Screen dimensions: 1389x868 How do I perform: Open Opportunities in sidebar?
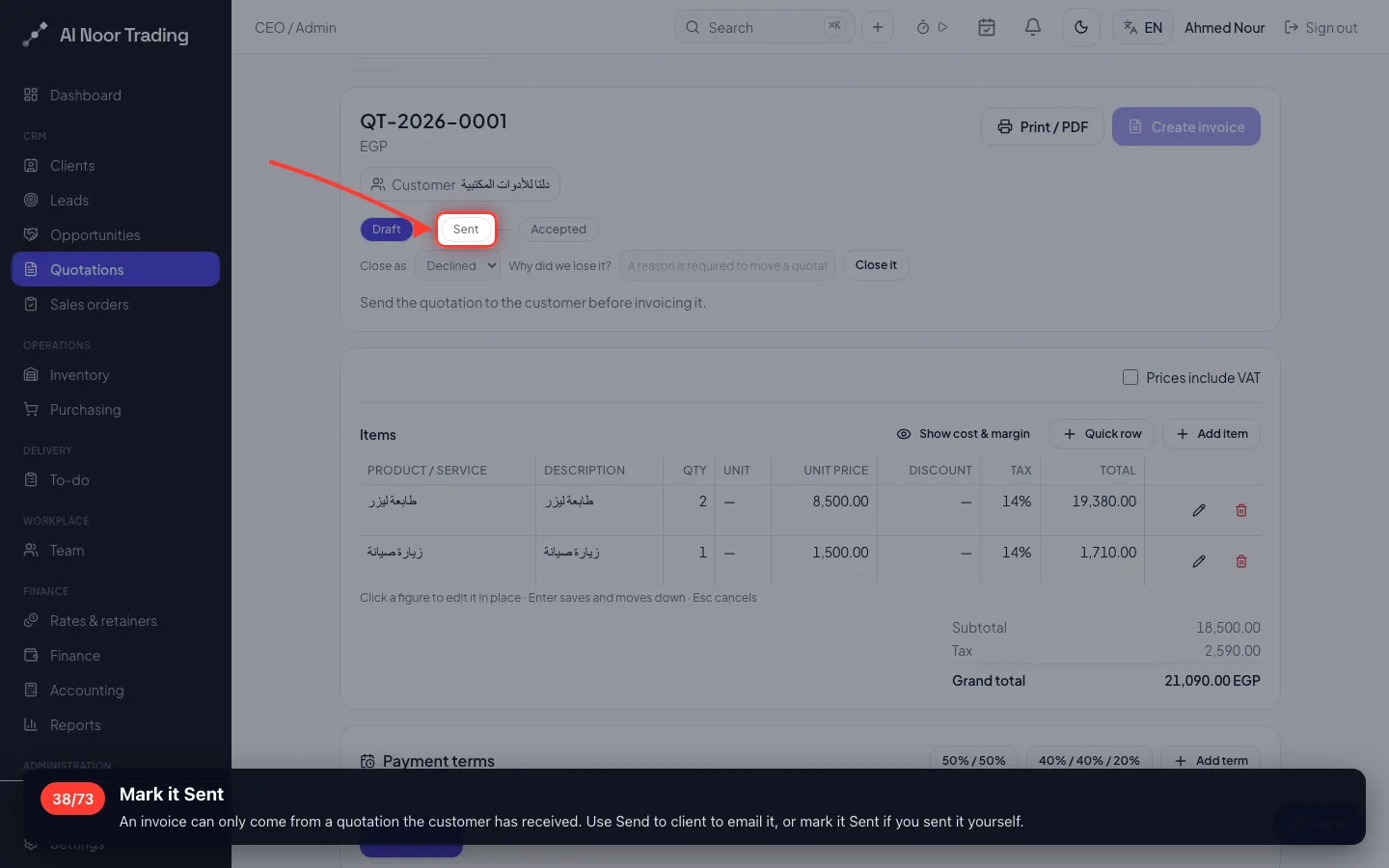click(116, 235)
